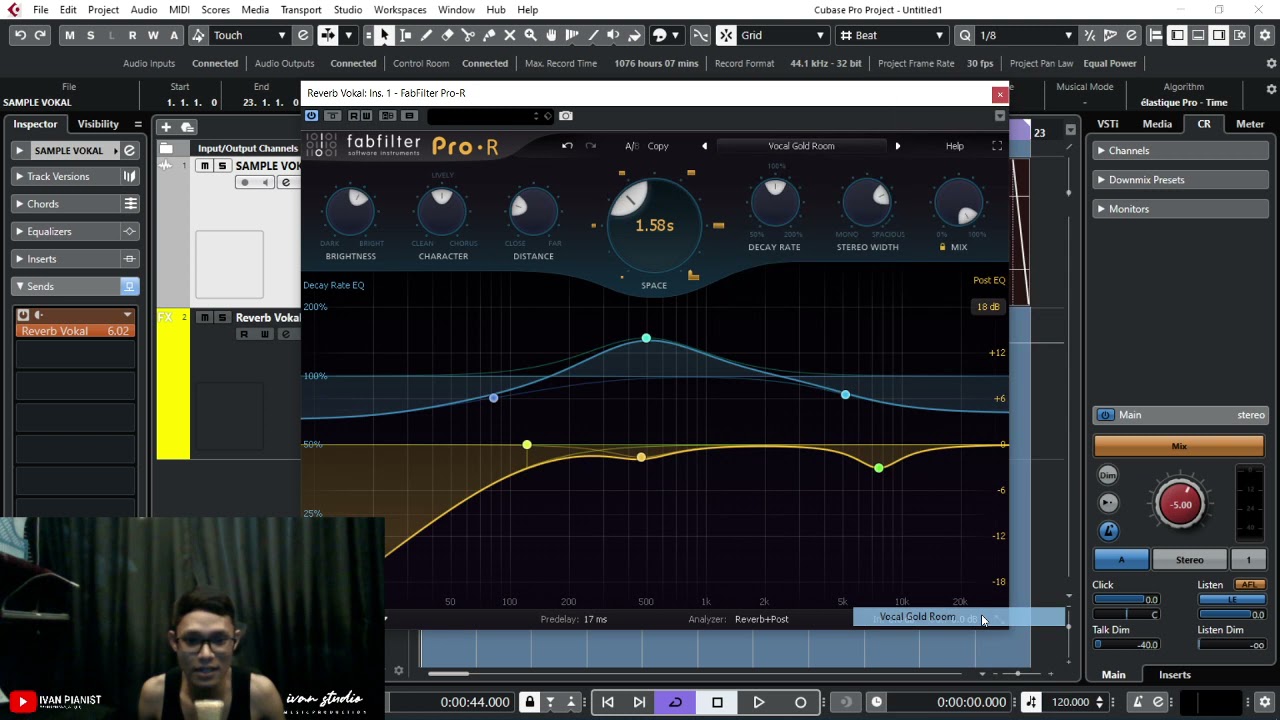
Task: Toggle cycle loop mode on transport
Action: coord(675,702)
